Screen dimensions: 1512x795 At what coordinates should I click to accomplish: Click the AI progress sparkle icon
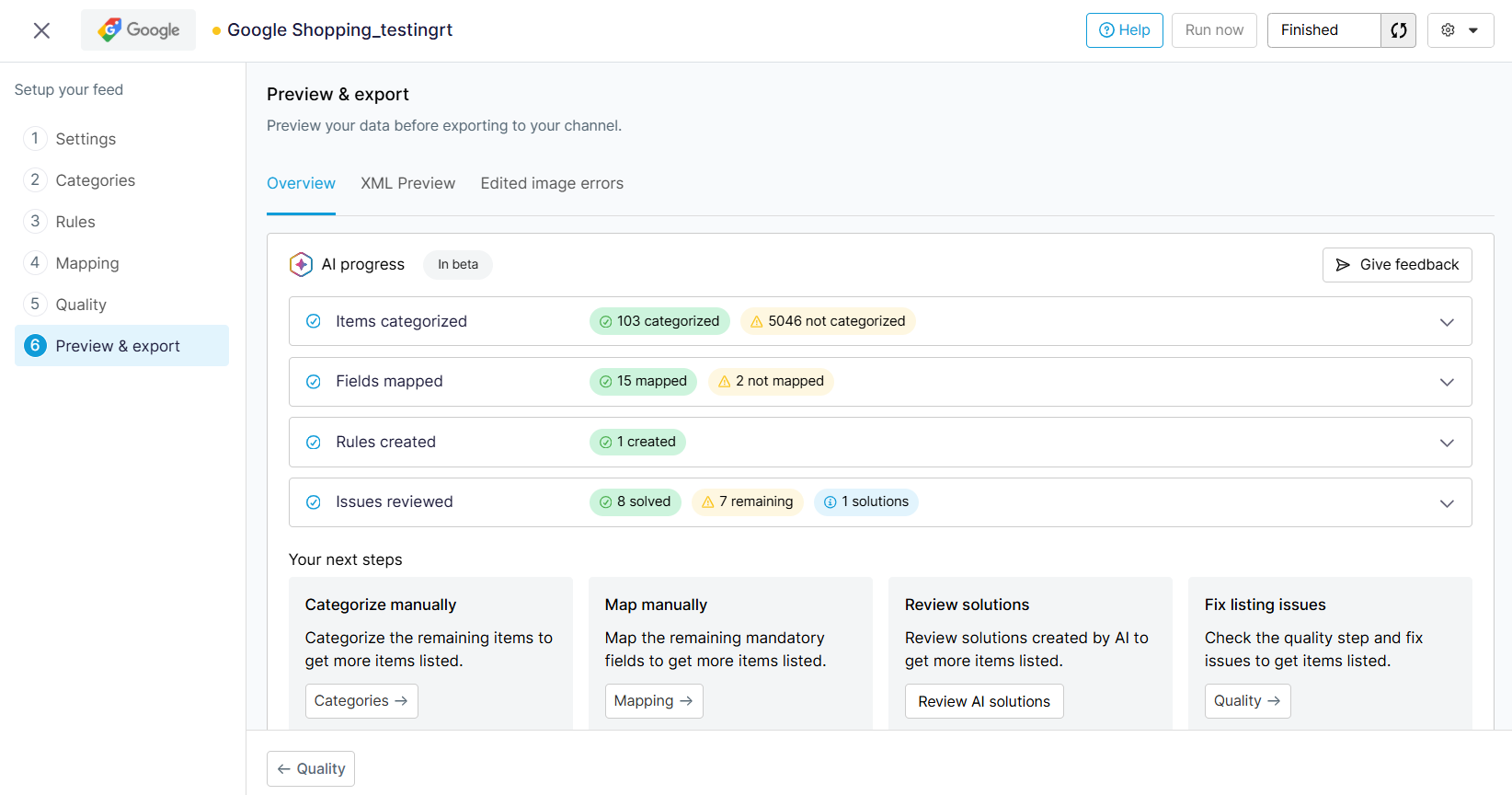tap(301, 264)
